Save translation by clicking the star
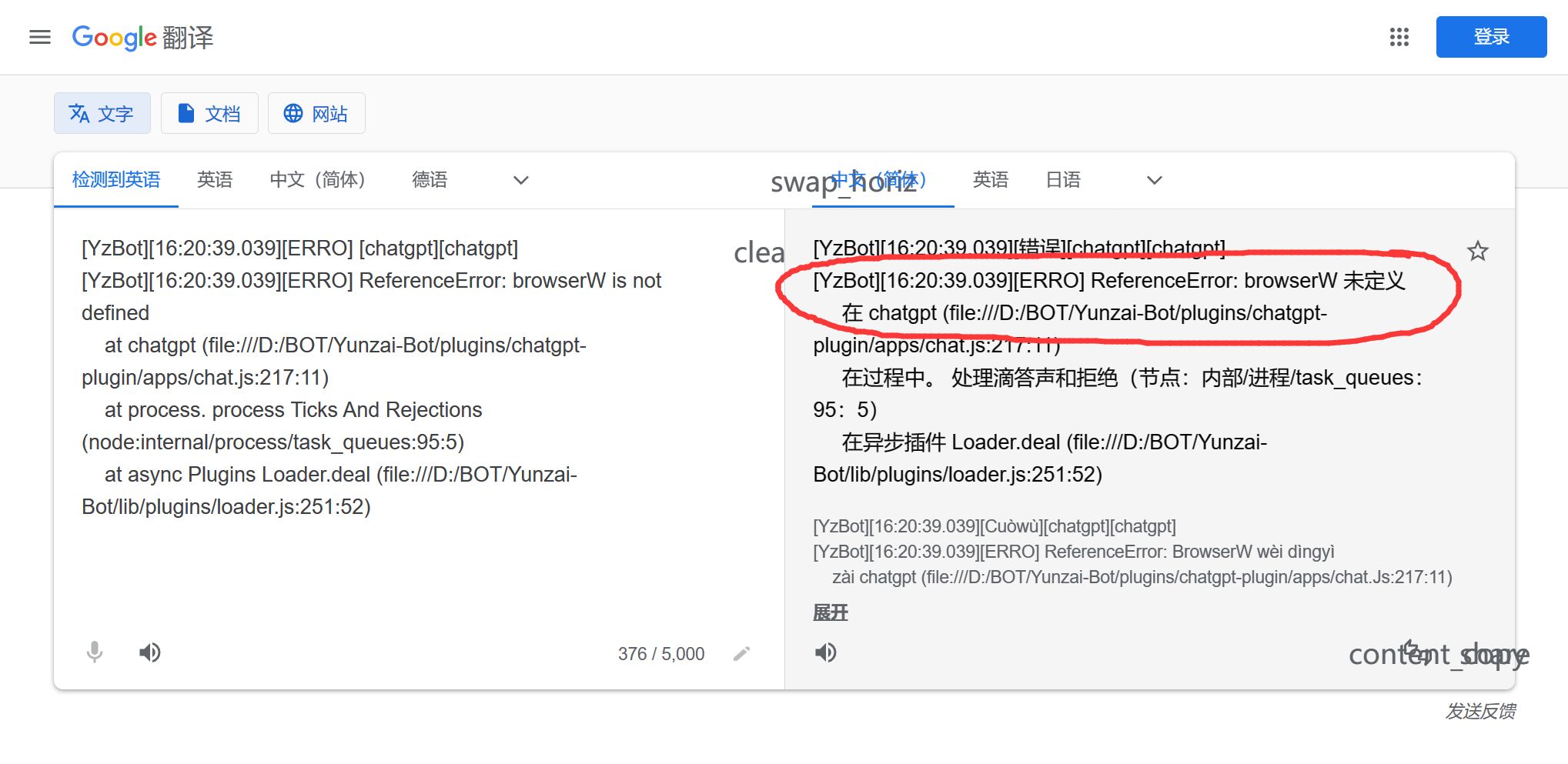Image resolution: width=1568 pixels, height=764 pixels. point(1477,251)
